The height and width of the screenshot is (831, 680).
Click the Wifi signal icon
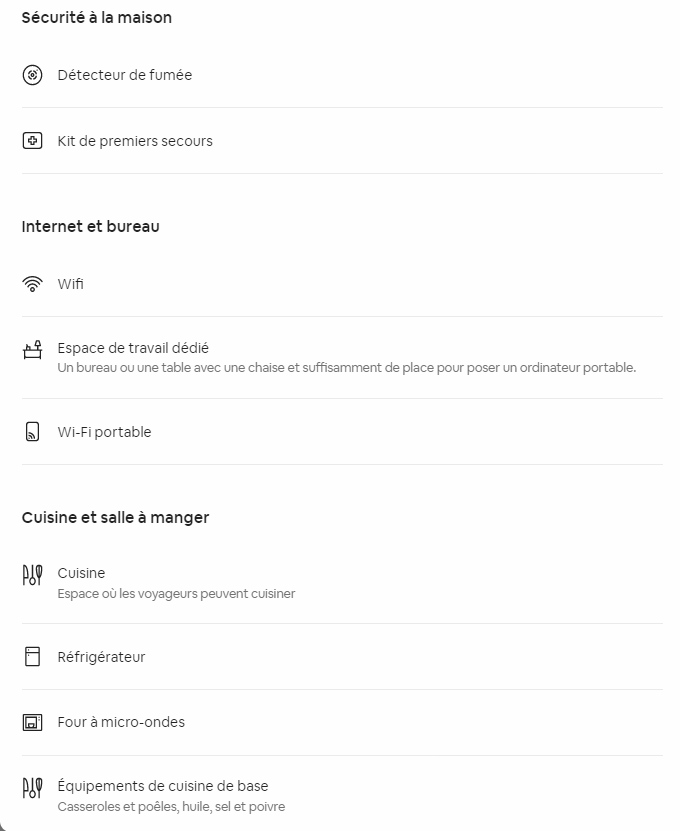32,285
